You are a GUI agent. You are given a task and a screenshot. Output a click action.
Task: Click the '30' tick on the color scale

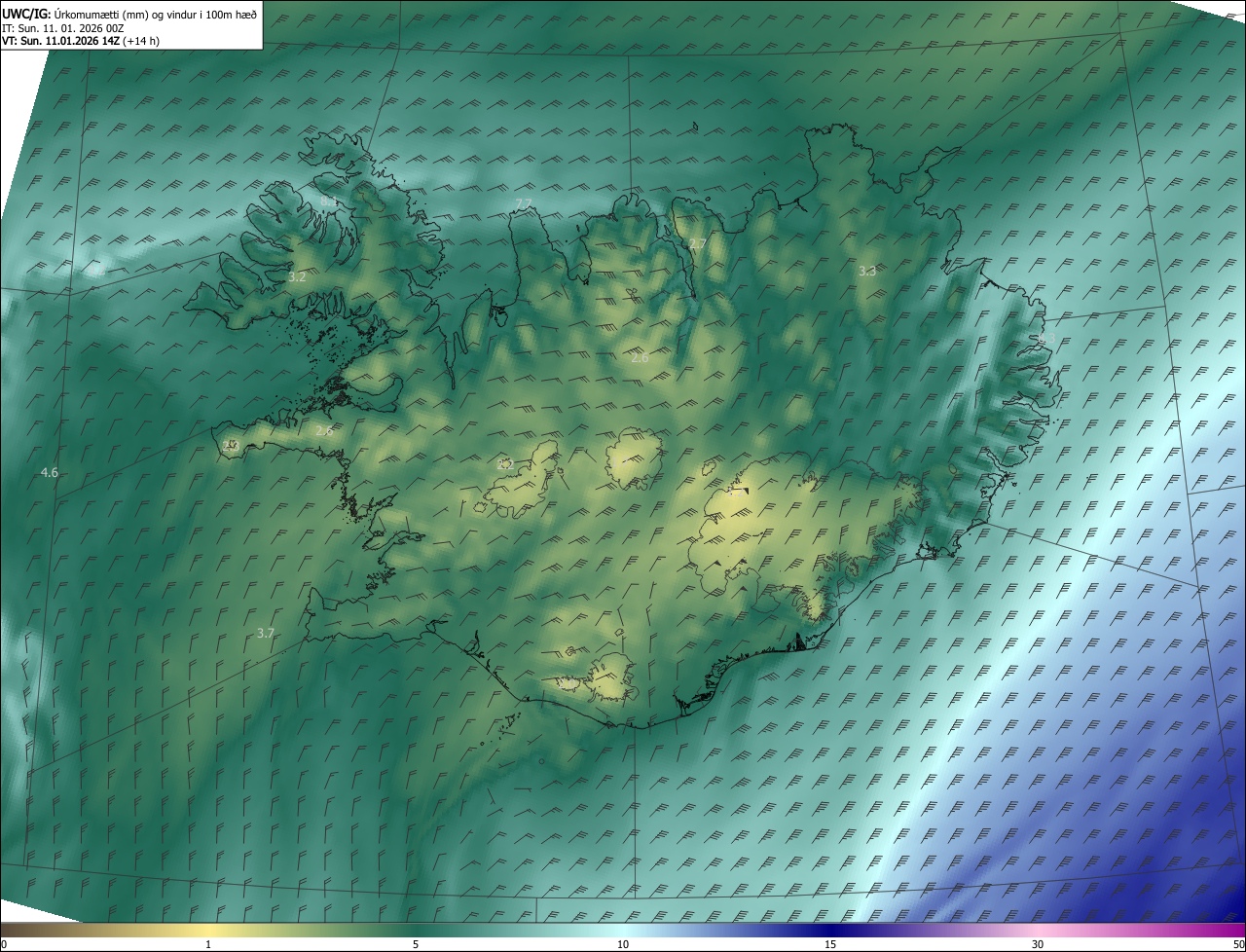pyautogui.click(x=1038, y=945)
